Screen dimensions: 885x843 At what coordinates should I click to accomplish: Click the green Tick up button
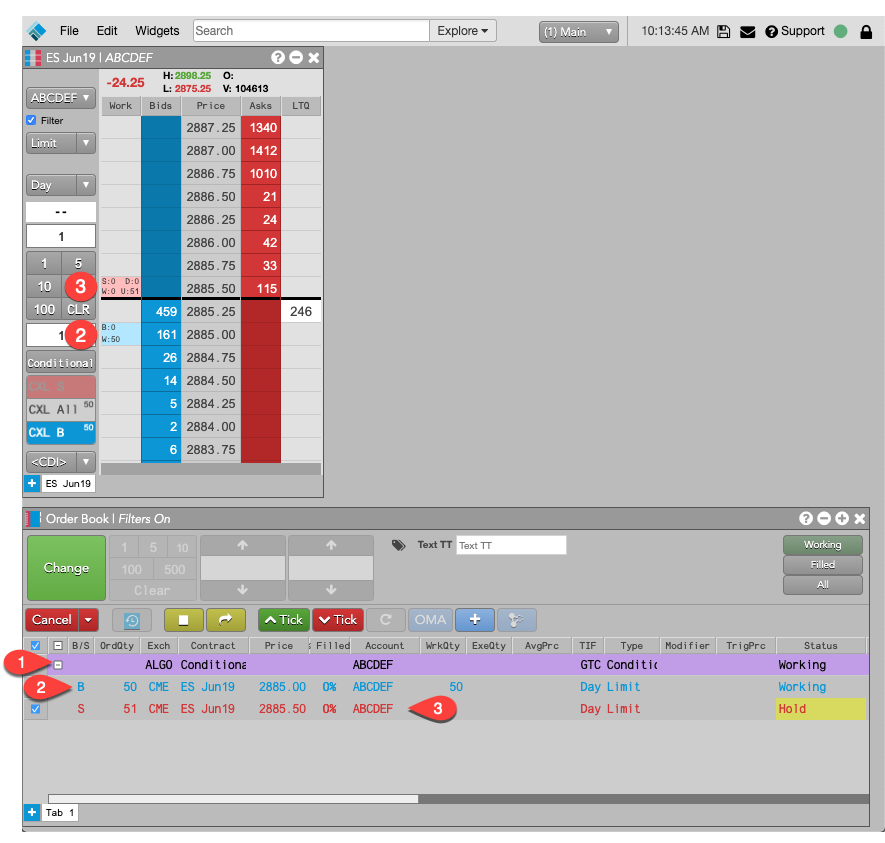coord(284,620)
